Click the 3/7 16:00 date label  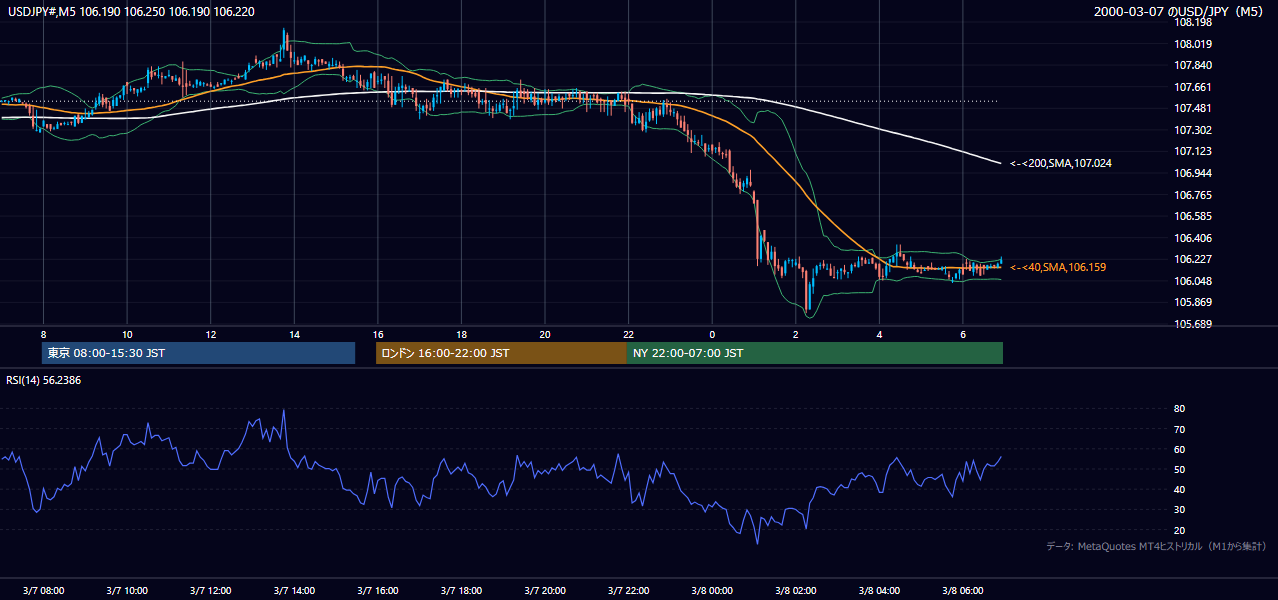click(x=378, y=591)
